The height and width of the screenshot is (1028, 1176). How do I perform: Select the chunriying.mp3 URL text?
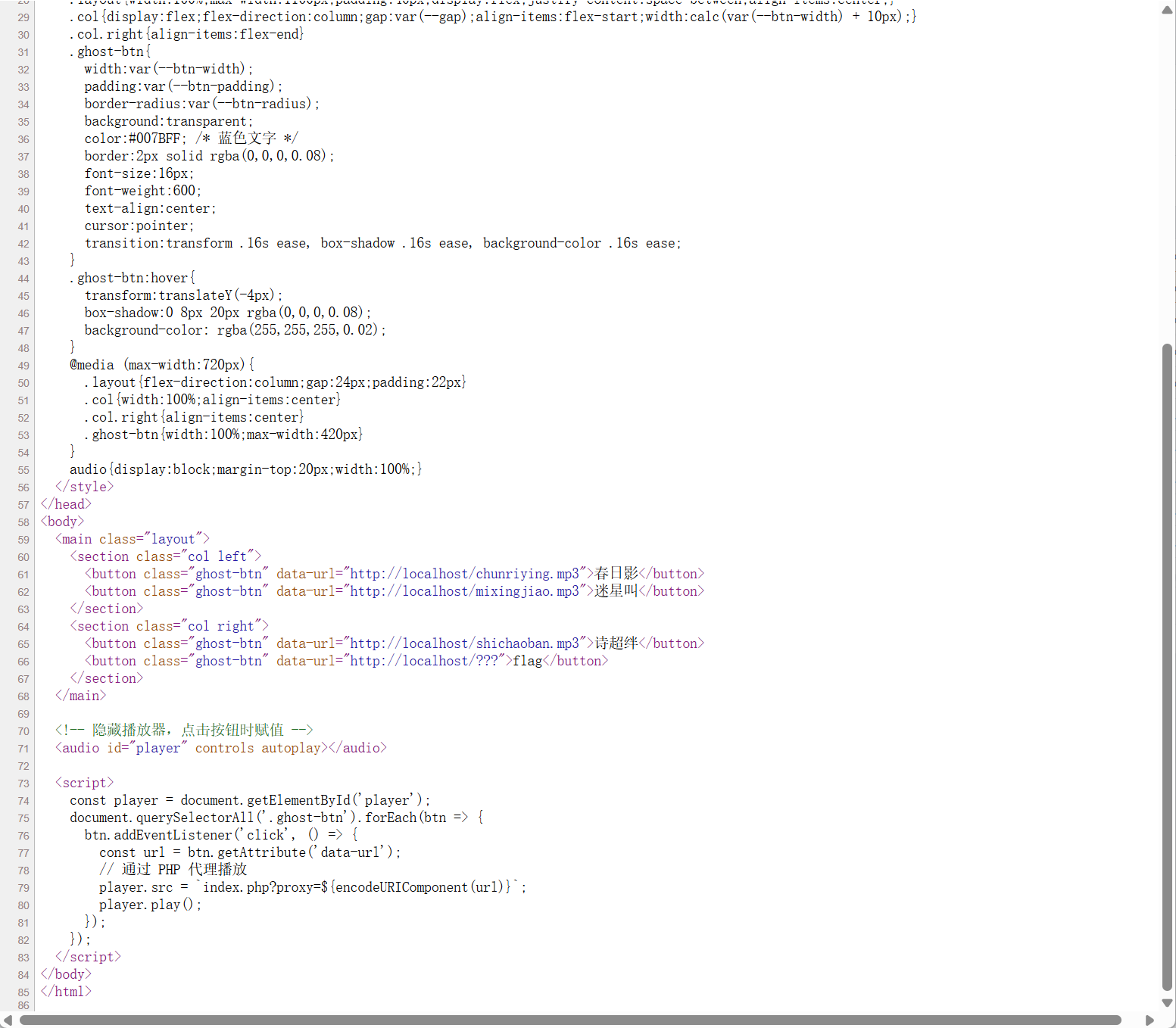pyautogui.click(x=463, y=573)
